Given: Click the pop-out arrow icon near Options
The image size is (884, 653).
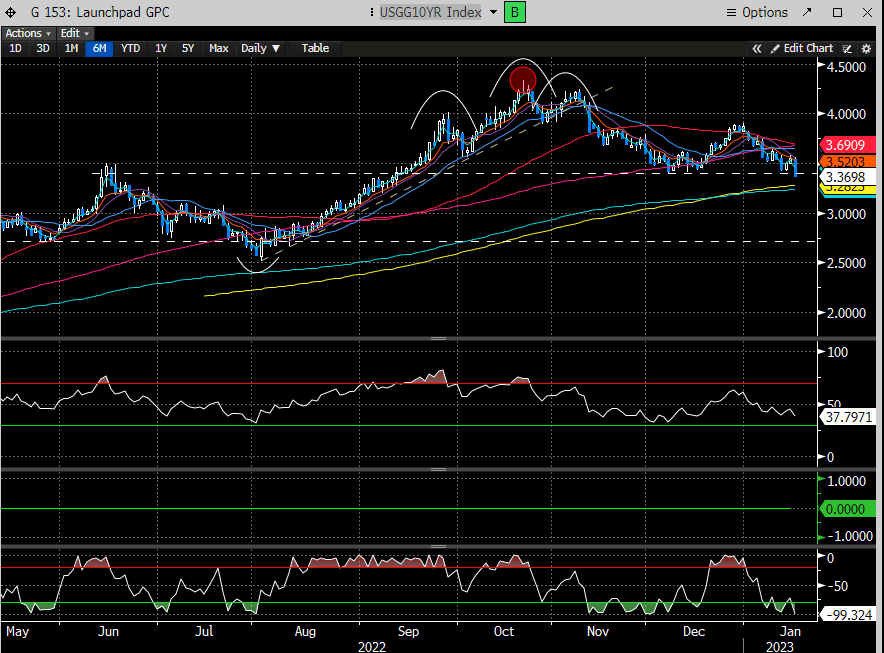Looking at the screenshot, I should click(805, 12).
